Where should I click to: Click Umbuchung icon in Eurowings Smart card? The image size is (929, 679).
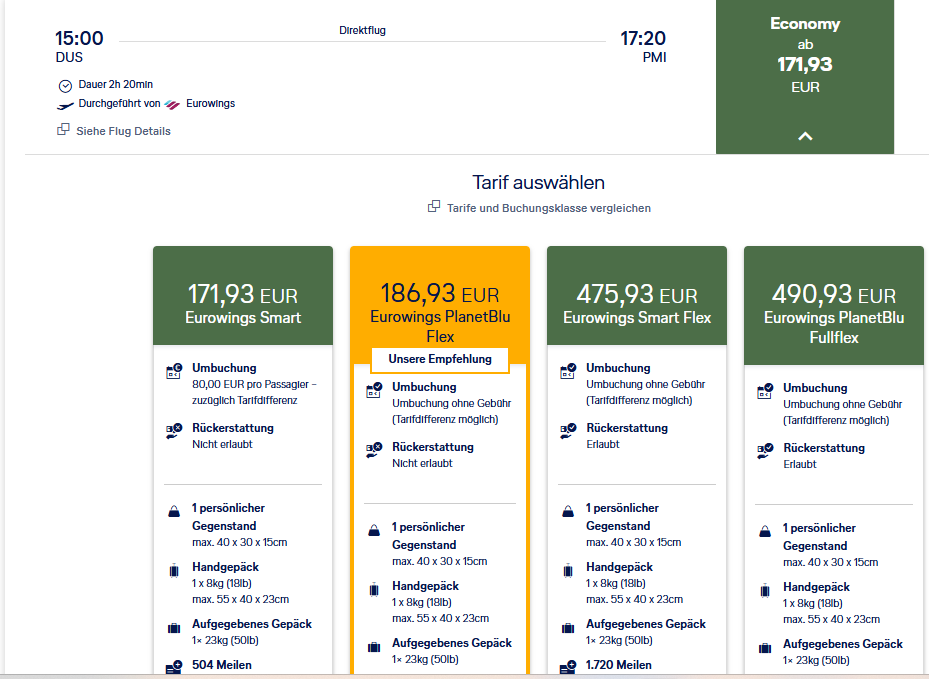174,371
